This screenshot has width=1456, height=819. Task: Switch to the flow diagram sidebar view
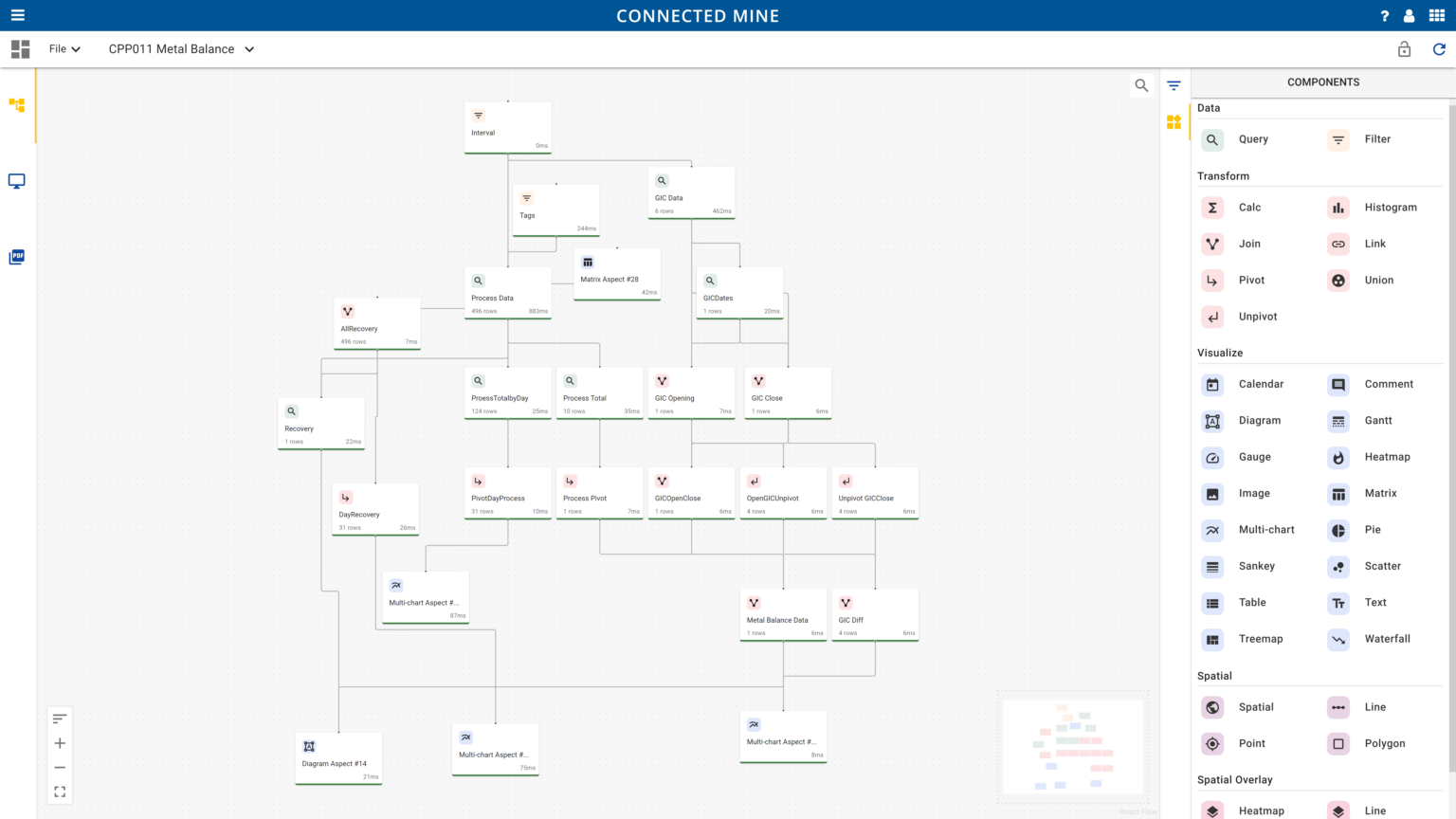point(17,105)
